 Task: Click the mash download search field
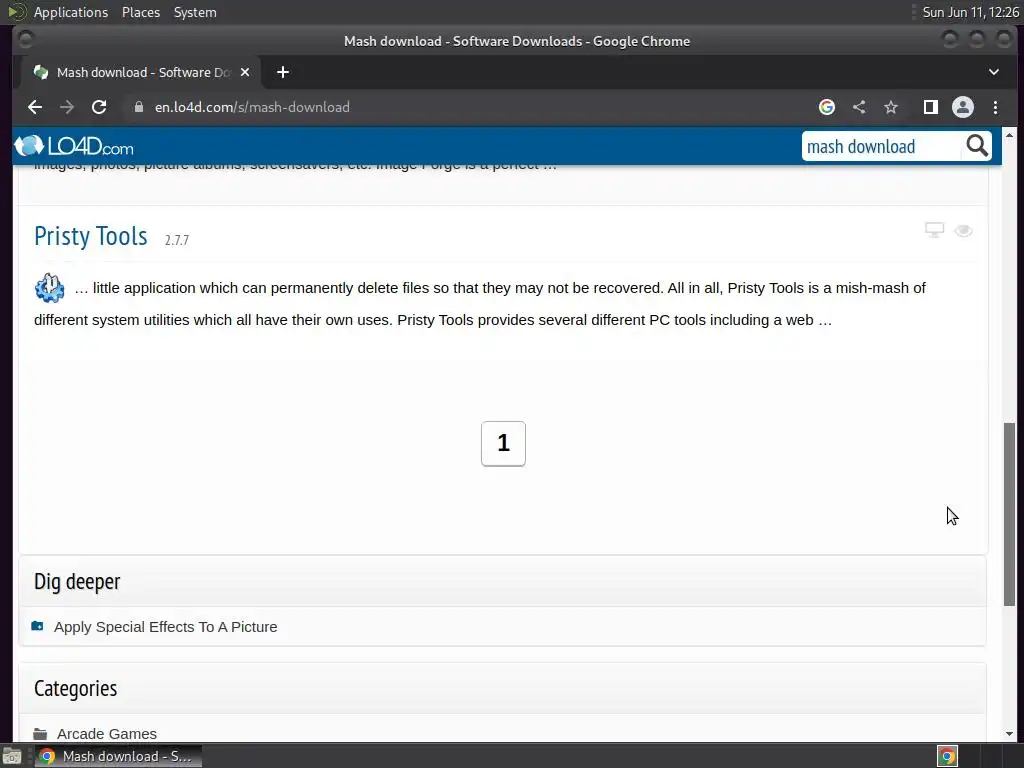pos(882,146)
